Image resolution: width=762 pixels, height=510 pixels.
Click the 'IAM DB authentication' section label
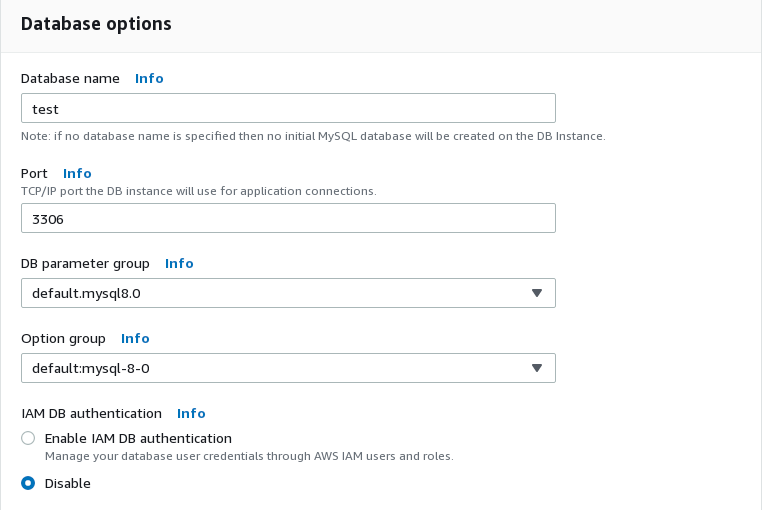[x=91, y=413]
